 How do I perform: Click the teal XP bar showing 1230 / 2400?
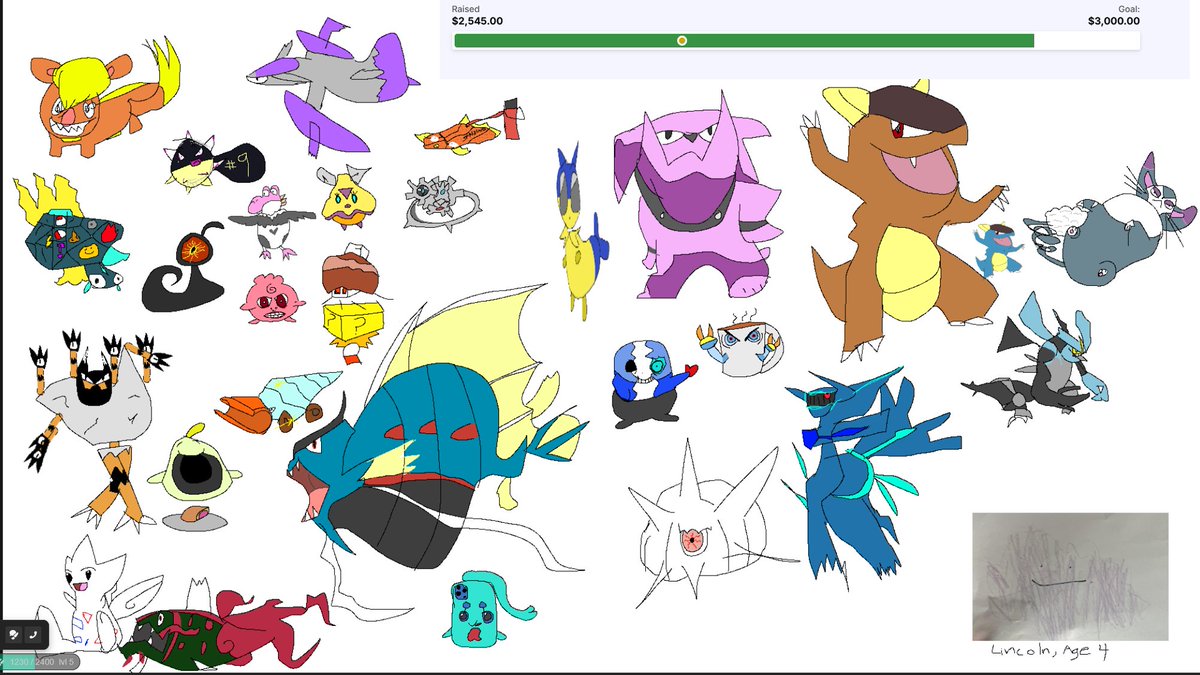pyautogui.click(x=40, y=661)
